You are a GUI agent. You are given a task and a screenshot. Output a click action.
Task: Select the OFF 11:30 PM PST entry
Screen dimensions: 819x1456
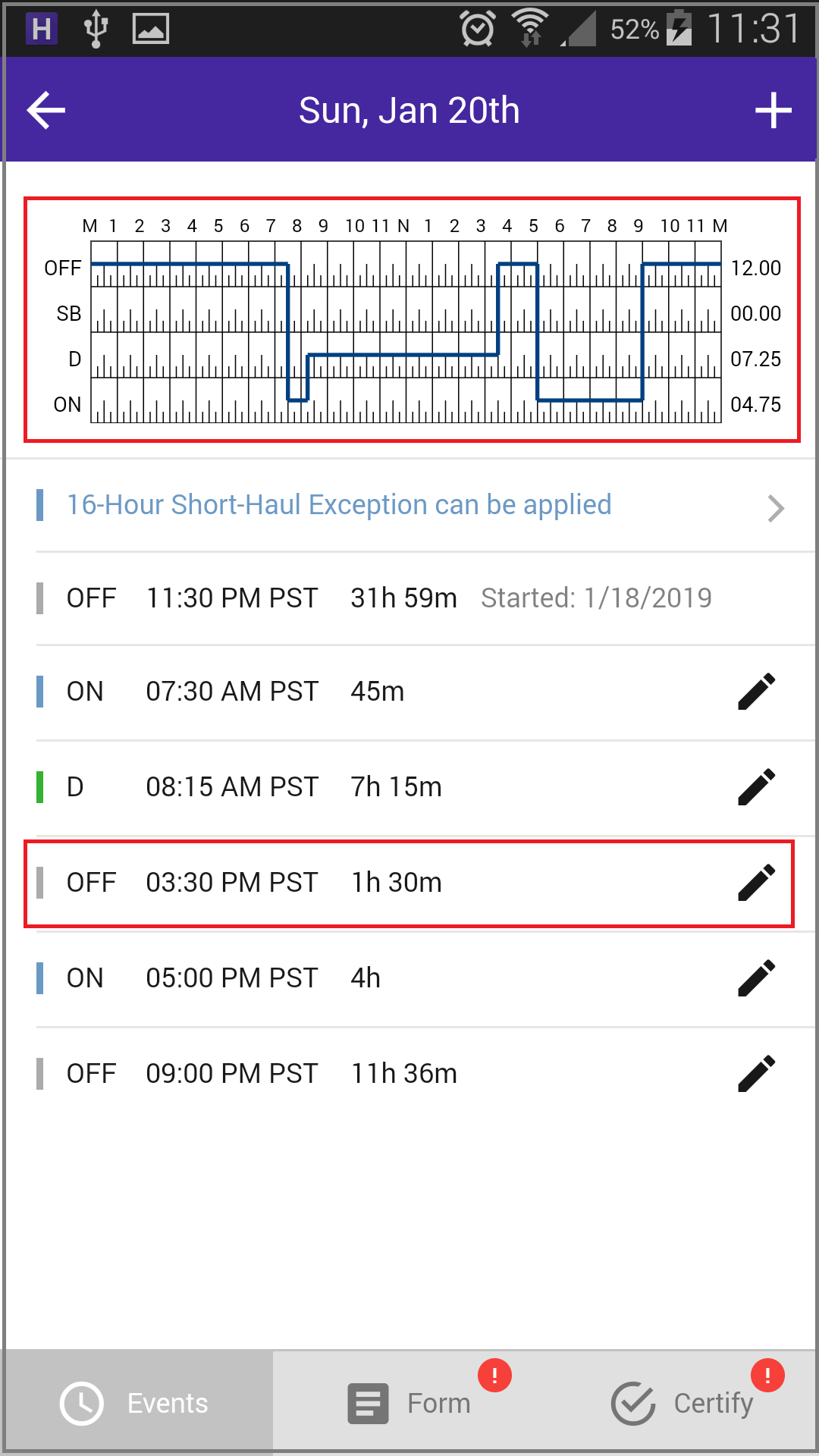point(425,598)
